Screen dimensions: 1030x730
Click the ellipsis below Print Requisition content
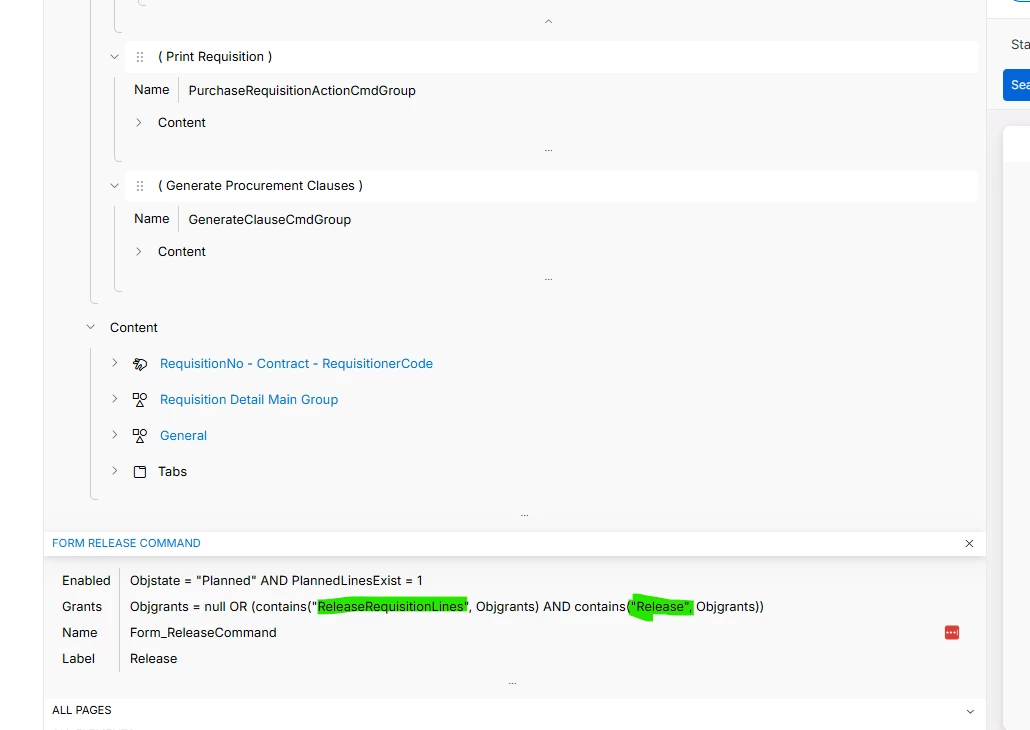coord(549,150)
